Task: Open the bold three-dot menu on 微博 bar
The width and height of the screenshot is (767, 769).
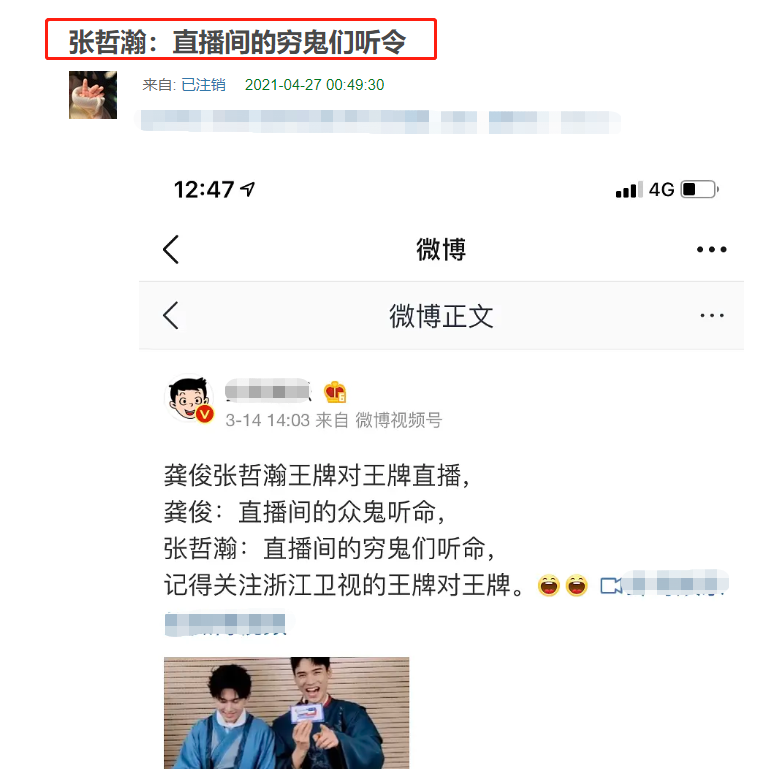Action: coord(712,250)
